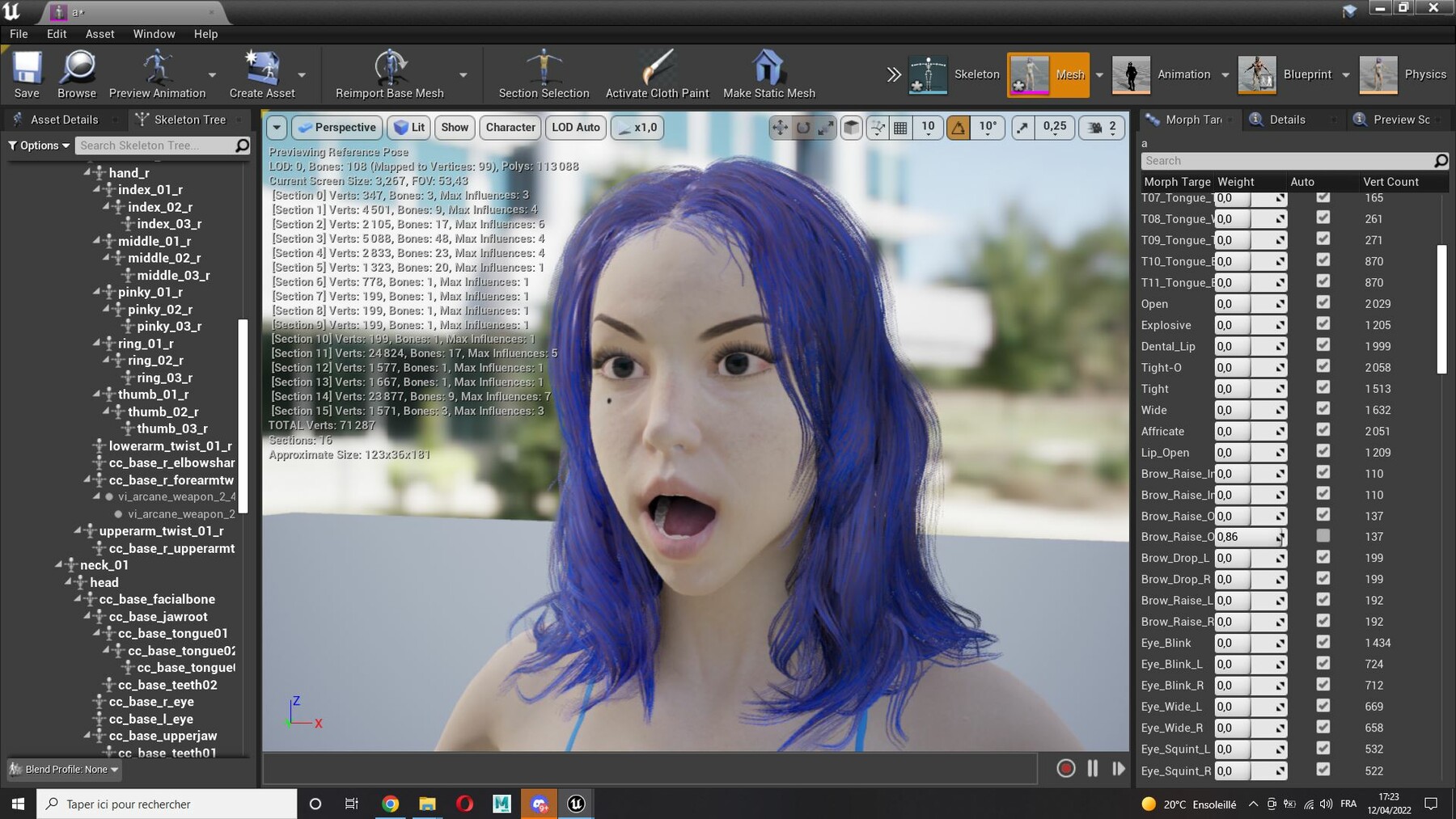Viewport: 1456px width, 819px height.
Task: Toggle Auto checkbox for Eye_Squint_L
Action: click(1323, 748)
